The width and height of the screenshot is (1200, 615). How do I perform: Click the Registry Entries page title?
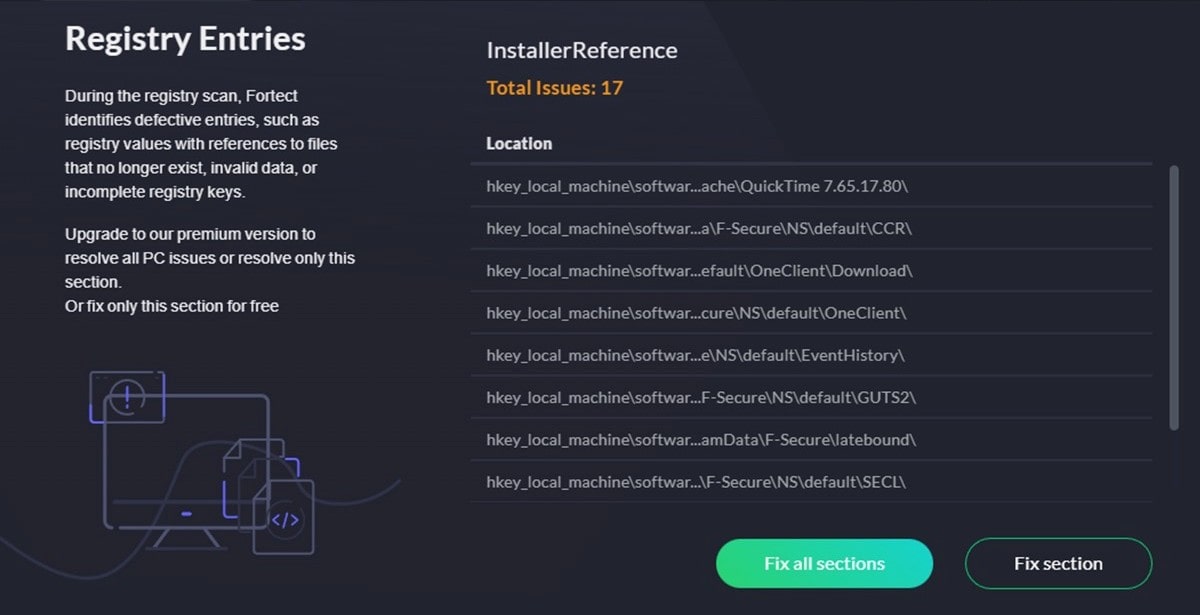pos(185,39)
